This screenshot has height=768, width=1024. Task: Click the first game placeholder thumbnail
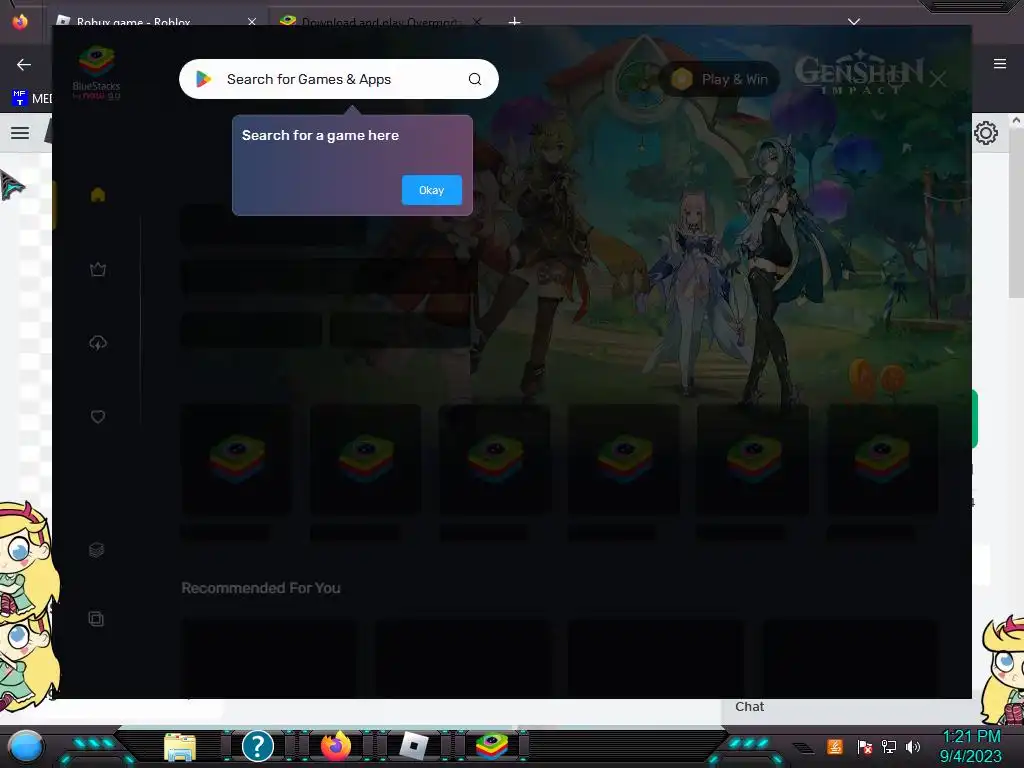236,458
